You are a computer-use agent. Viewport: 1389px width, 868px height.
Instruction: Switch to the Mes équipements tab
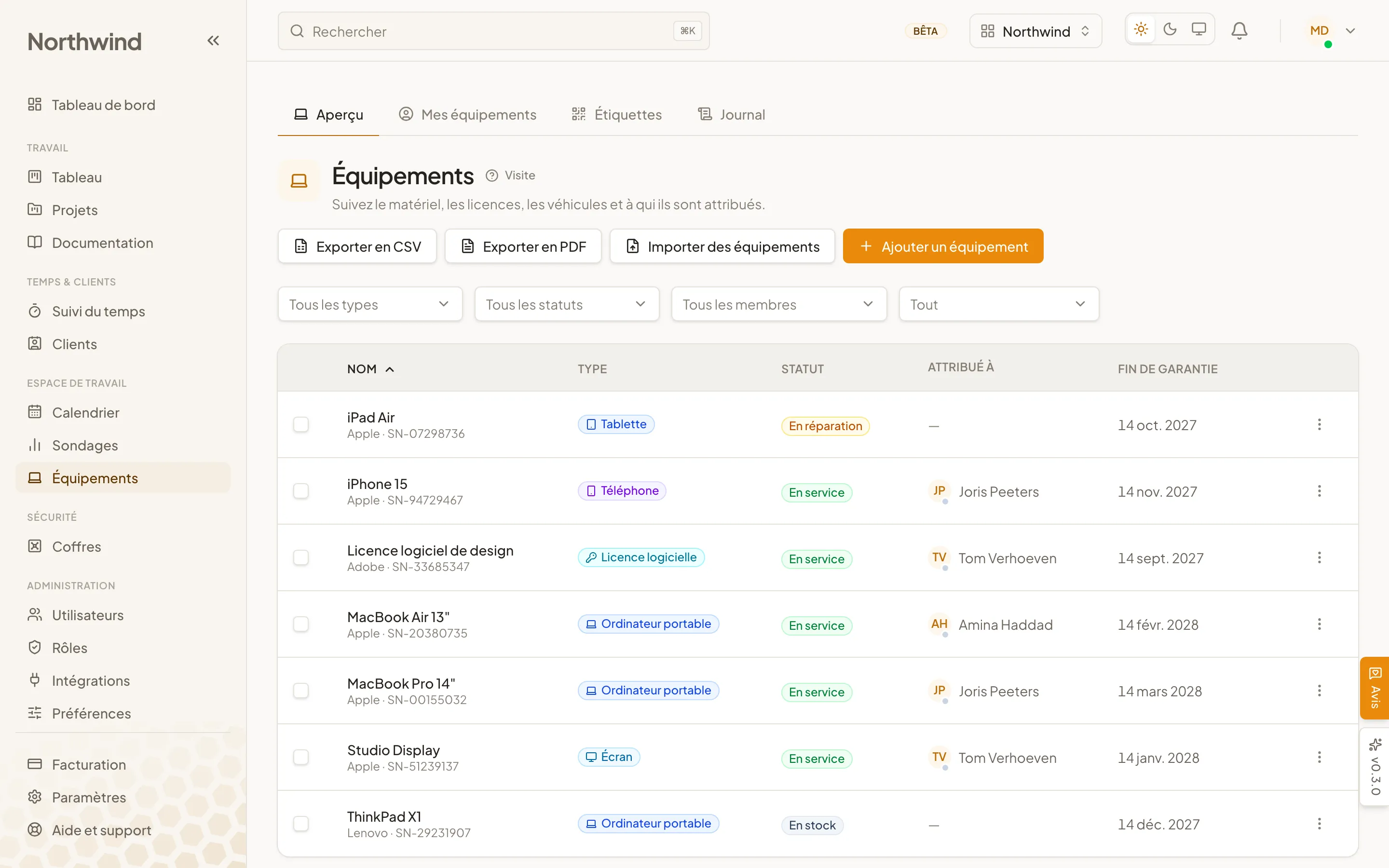(467, 114)
